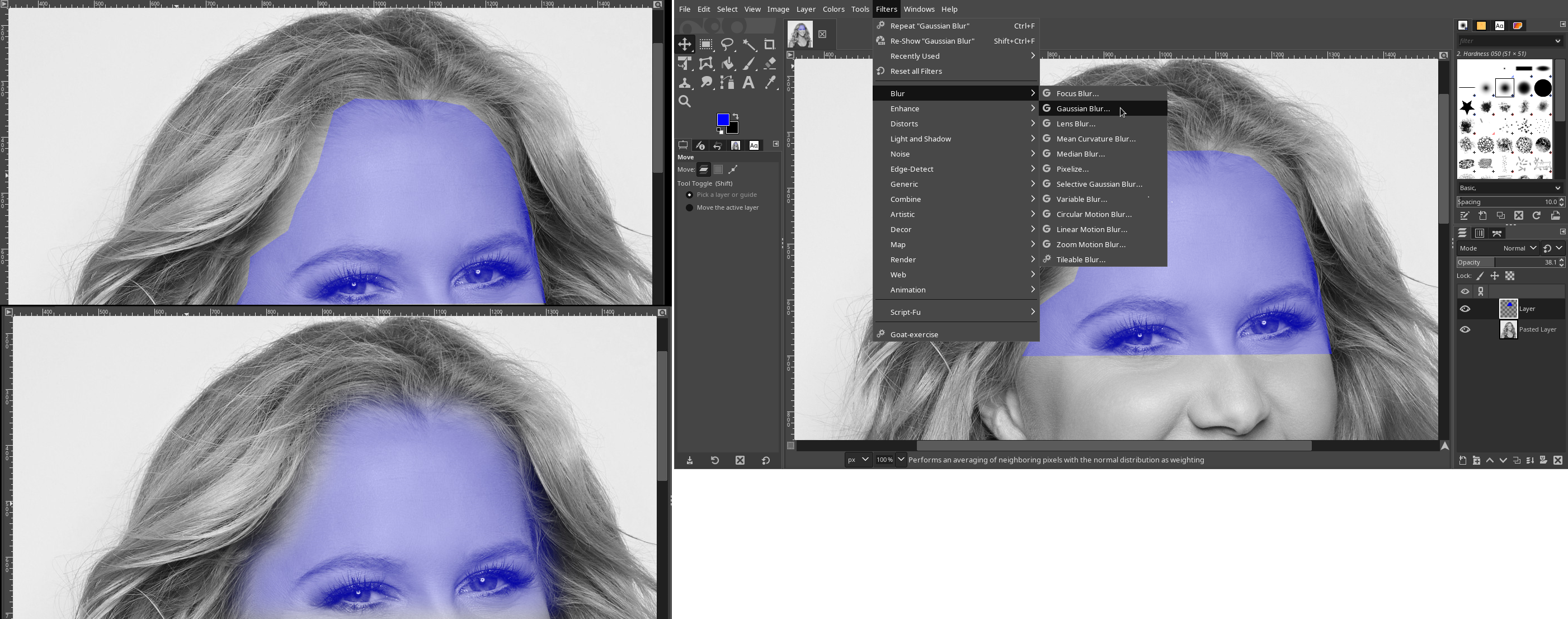Select the Fuzzy Select wand tool
The height and width of the screenshot is (619, 1568).
point(748,44)
